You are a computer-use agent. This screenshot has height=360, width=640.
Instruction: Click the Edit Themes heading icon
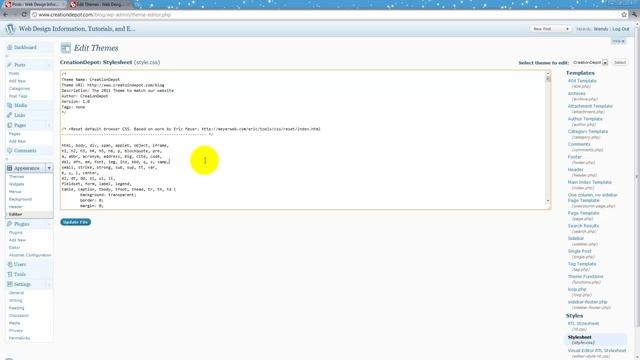66,48
